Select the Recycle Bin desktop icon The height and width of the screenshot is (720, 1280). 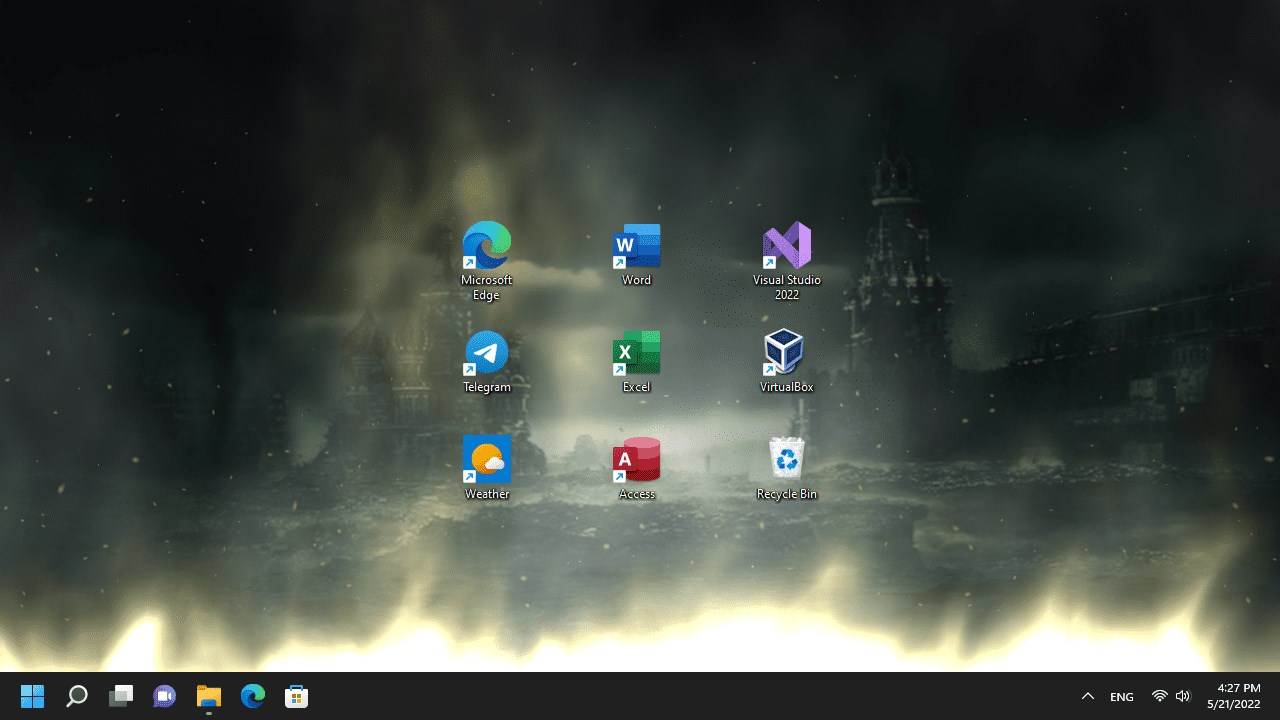point(787,468)
